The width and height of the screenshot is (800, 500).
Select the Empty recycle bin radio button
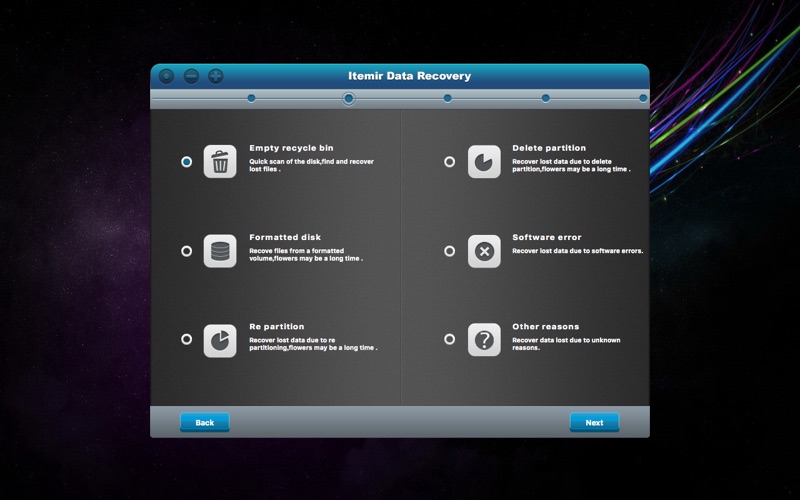click(187, 162)
